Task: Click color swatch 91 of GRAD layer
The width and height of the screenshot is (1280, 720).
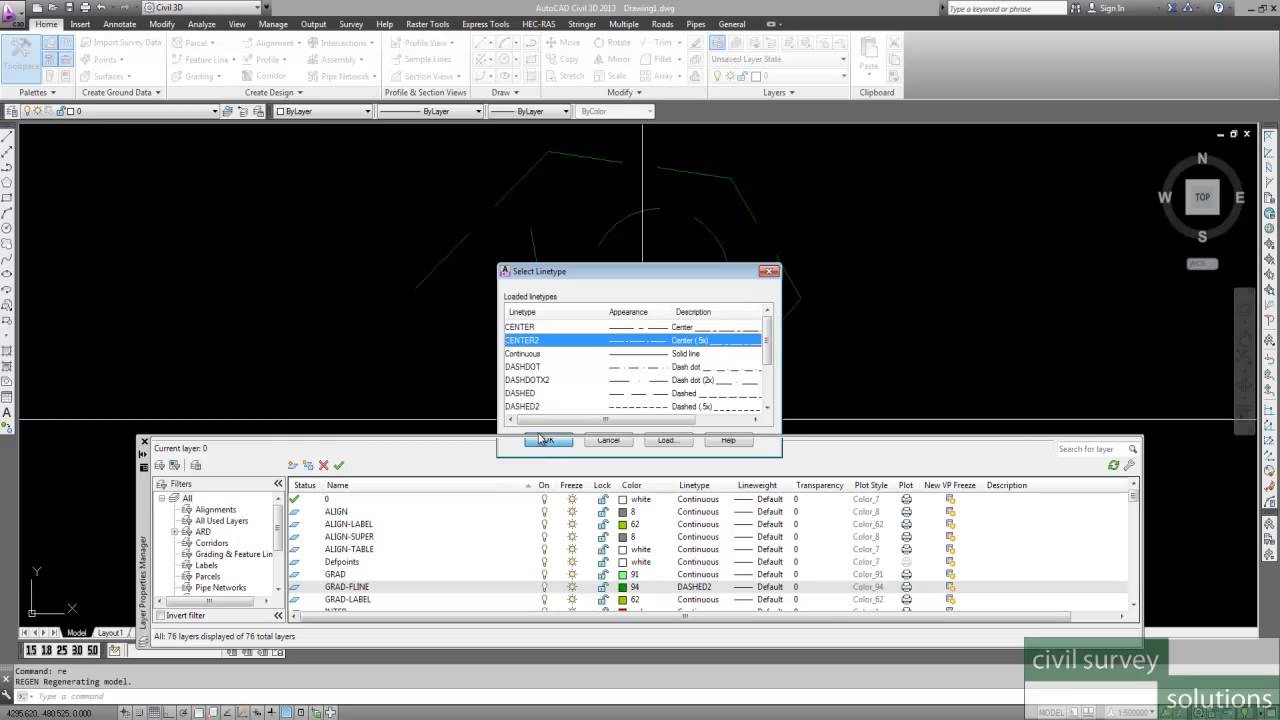Action: (x=623, y=574)
